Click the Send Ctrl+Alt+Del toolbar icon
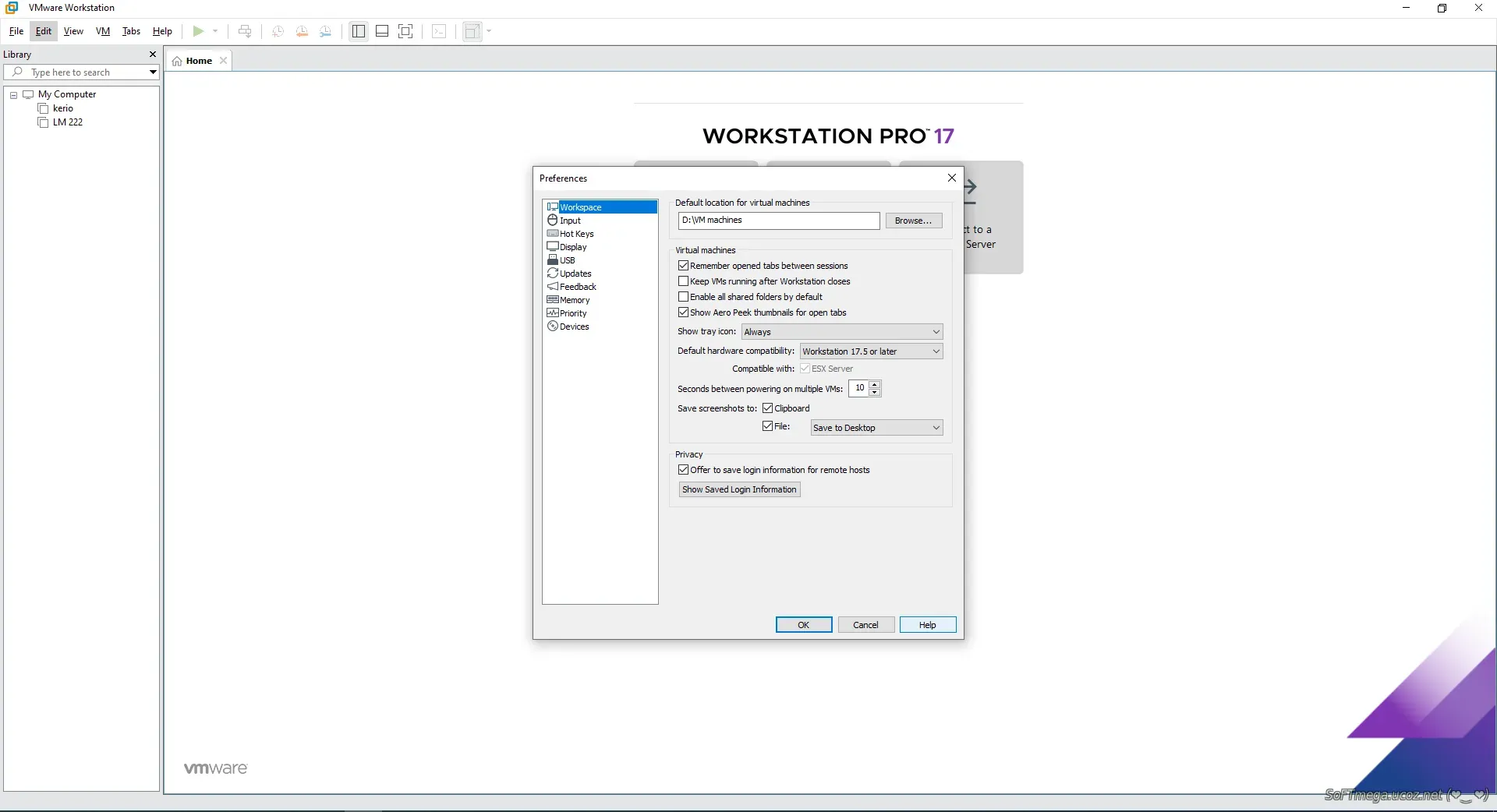Viewport: 1497px width, 812px height. [x=245, y=31]
